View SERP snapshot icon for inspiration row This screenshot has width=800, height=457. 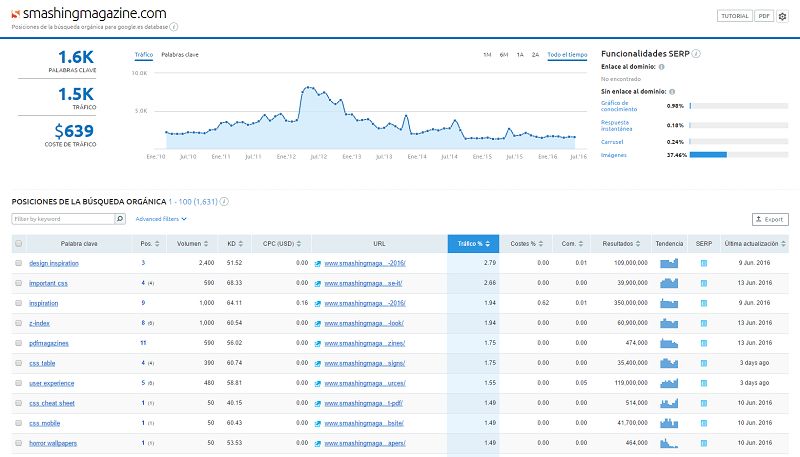(x=704, y=303)
